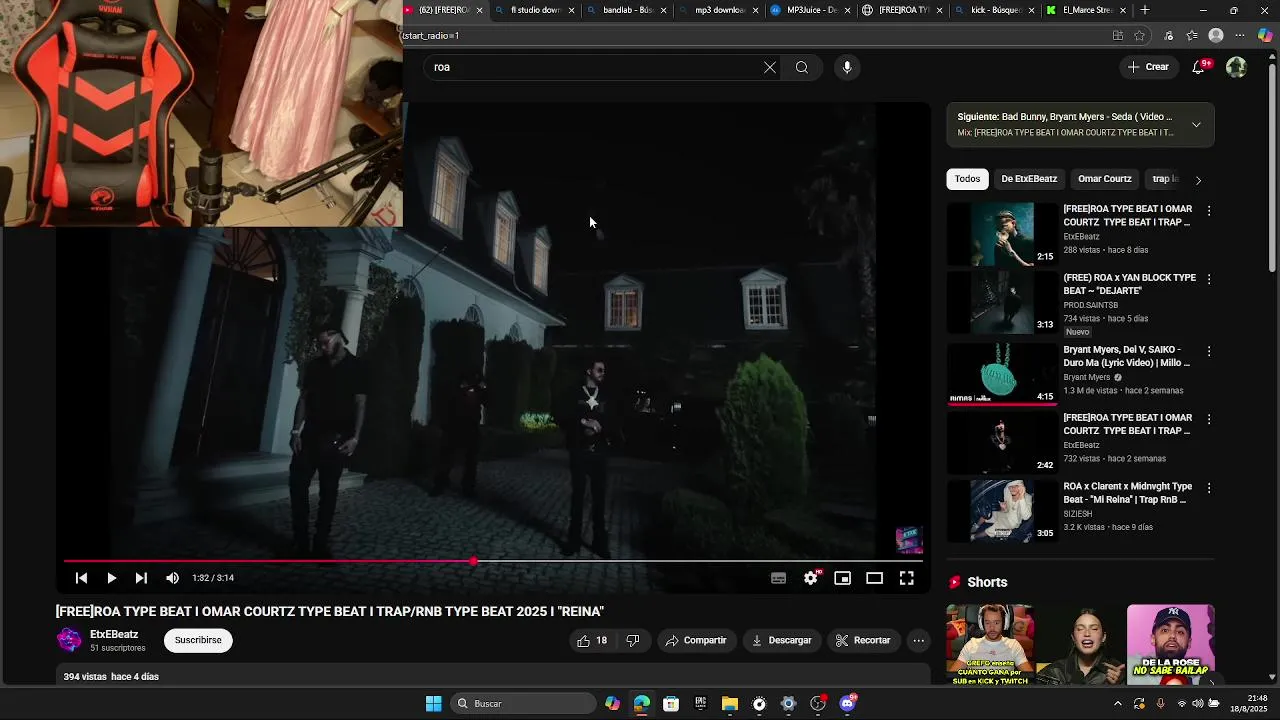The image size is (1280, 720).
Task: Subscribe to EtxEBeatz with Suscribirse
Action: coord(198,640)
